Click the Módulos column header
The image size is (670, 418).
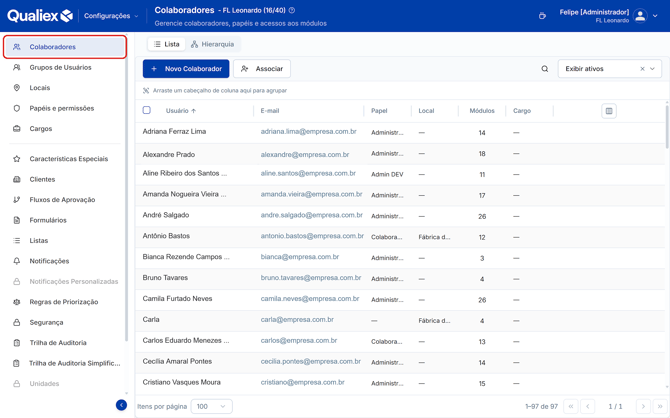click(482, 111)
